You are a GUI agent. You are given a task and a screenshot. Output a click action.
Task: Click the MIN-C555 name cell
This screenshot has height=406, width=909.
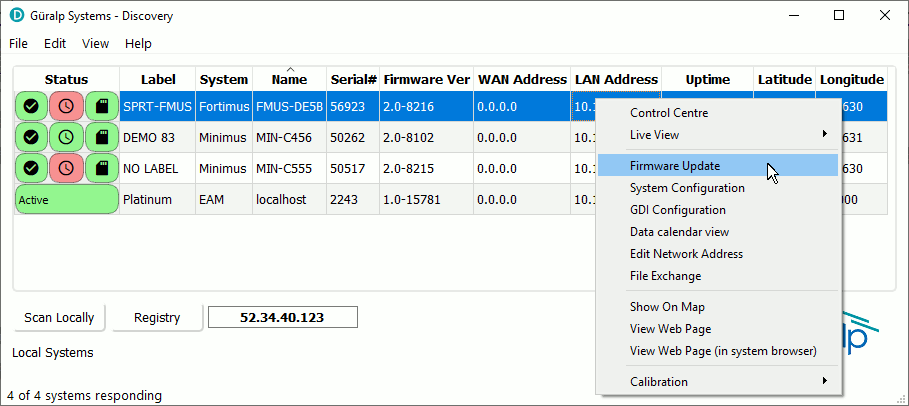pyautogui.click(x=289, y=168)
